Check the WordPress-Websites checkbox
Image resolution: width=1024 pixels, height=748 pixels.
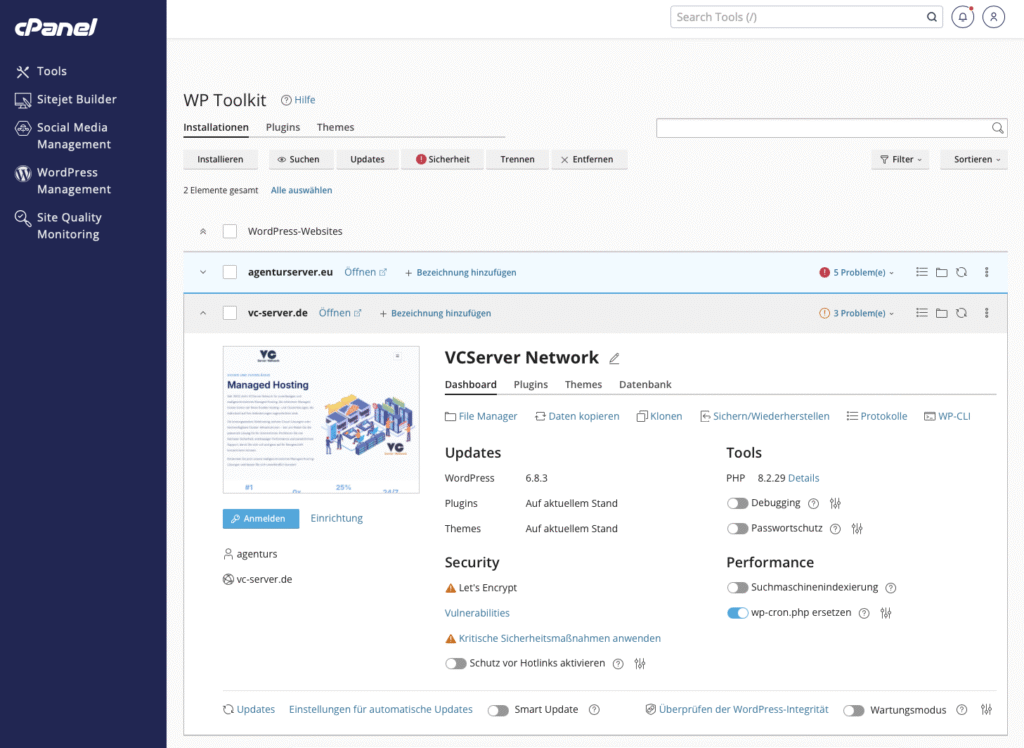(230, 230)
